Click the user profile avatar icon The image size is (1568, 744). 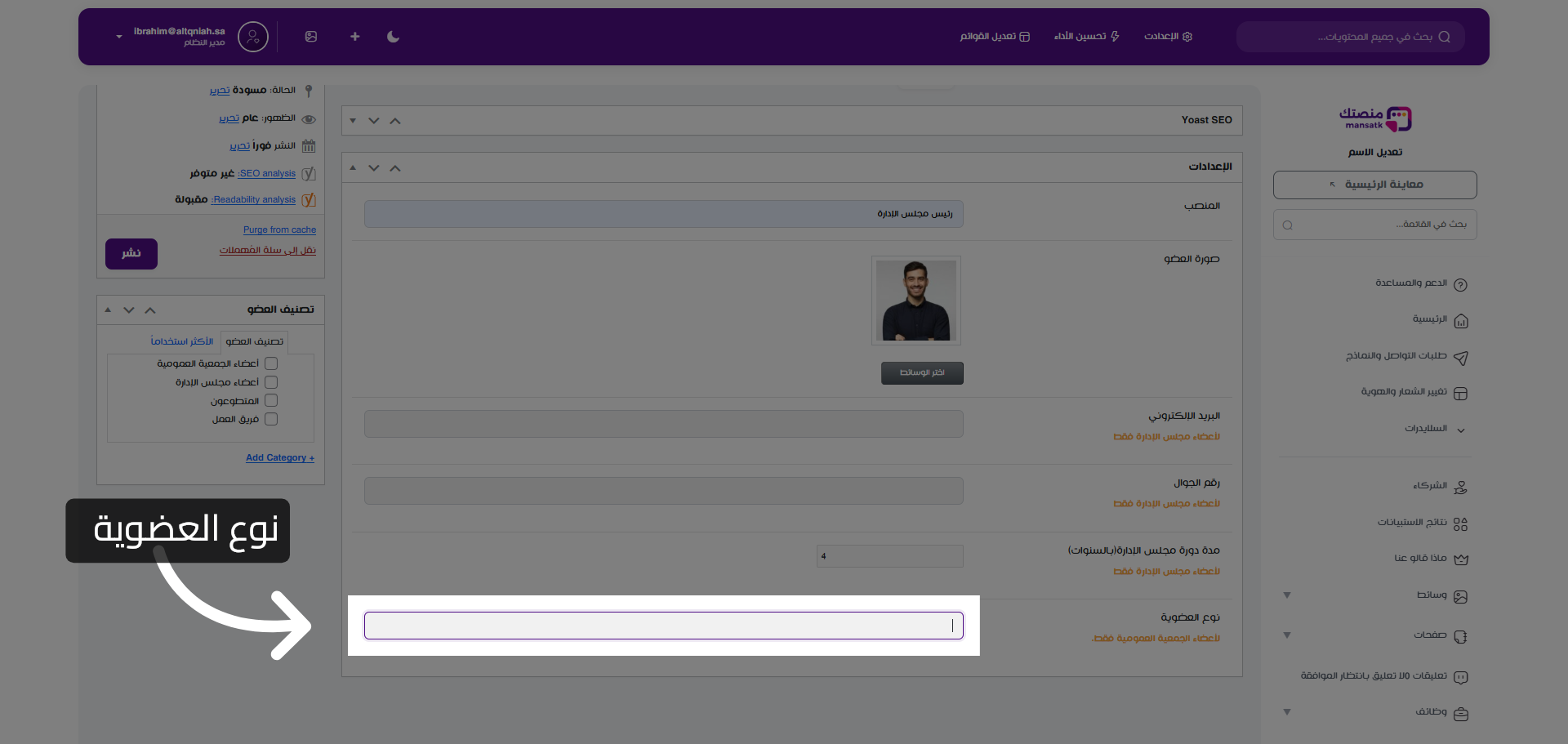[x=253, y=37]
